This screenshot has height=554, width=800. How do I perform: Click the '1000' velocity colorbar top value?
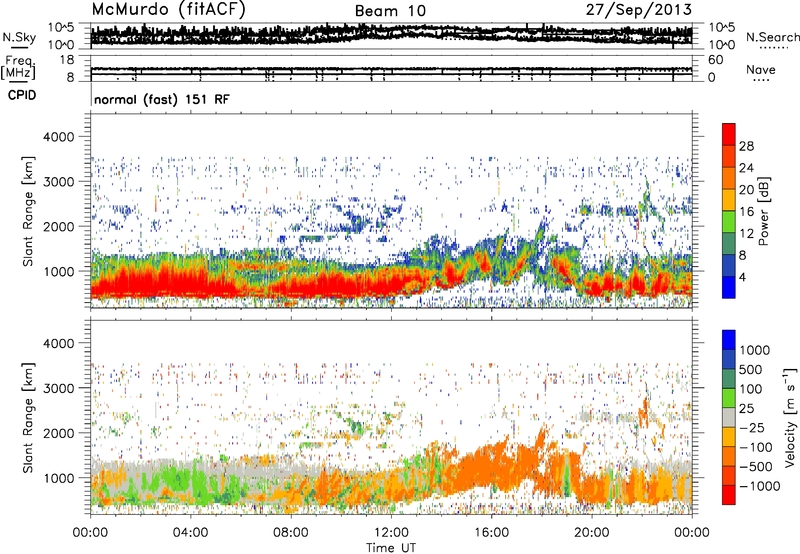(755, 350)
